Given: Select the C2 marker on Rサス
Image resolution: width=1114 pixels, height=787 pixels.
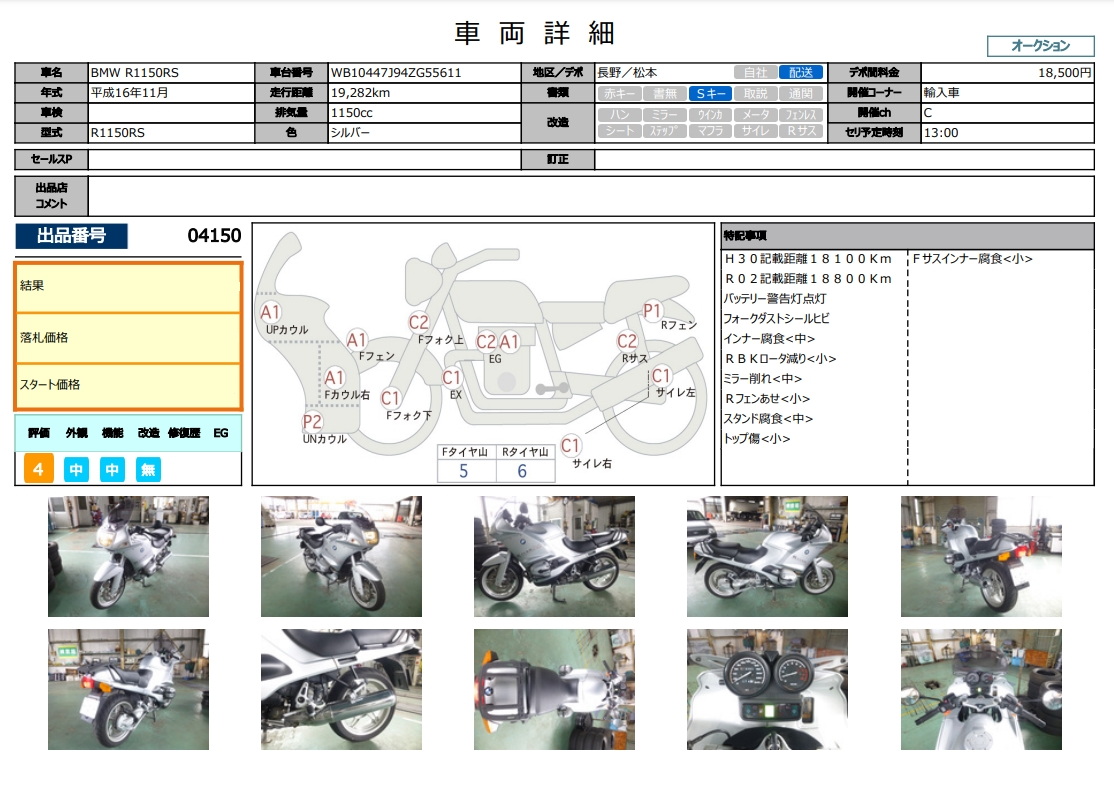Looking at the screenshot, I should pyautogui.click(x=627, y=341).
